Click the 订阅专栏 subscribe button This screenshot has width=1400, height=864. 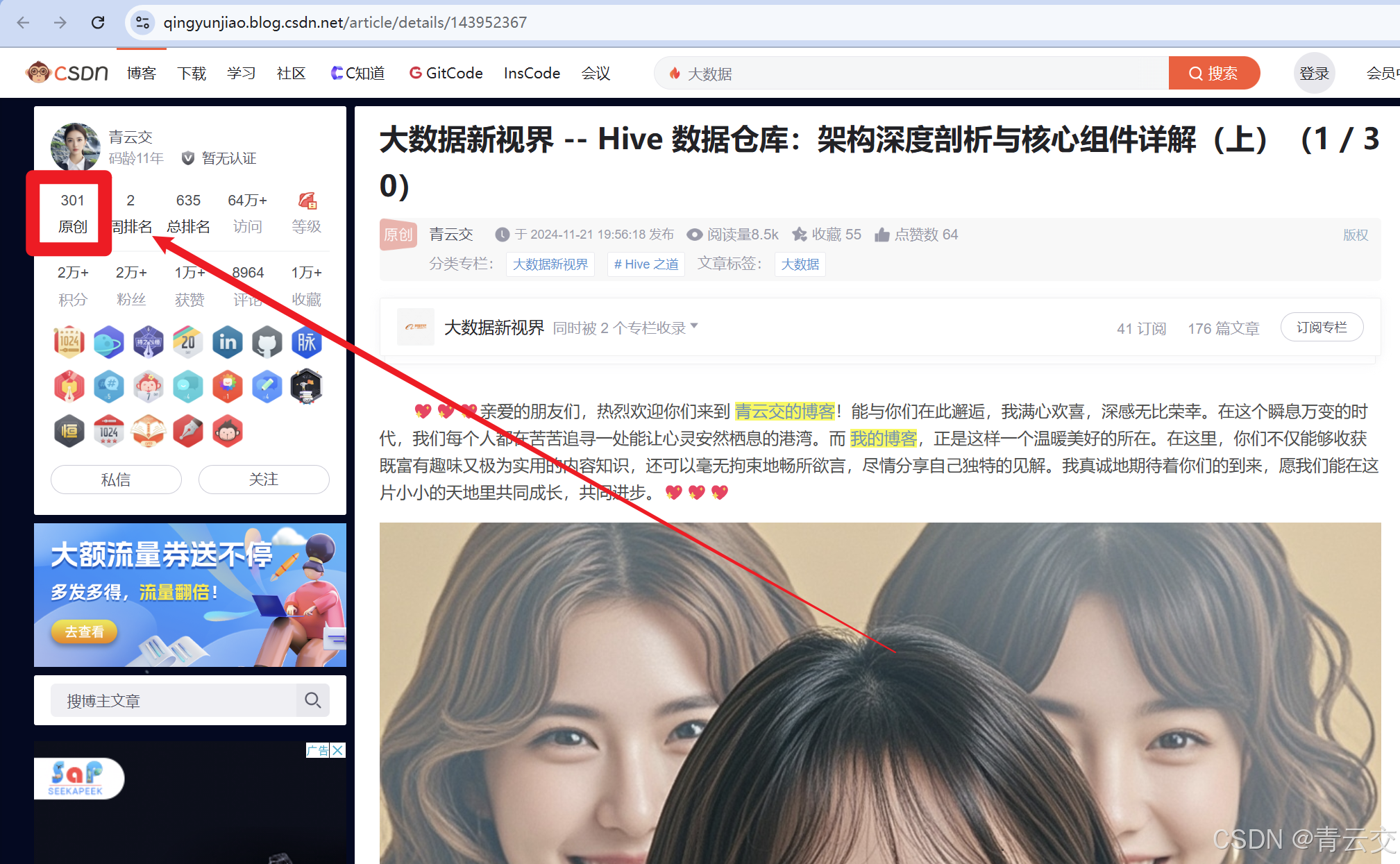[x=1321, y=328]
